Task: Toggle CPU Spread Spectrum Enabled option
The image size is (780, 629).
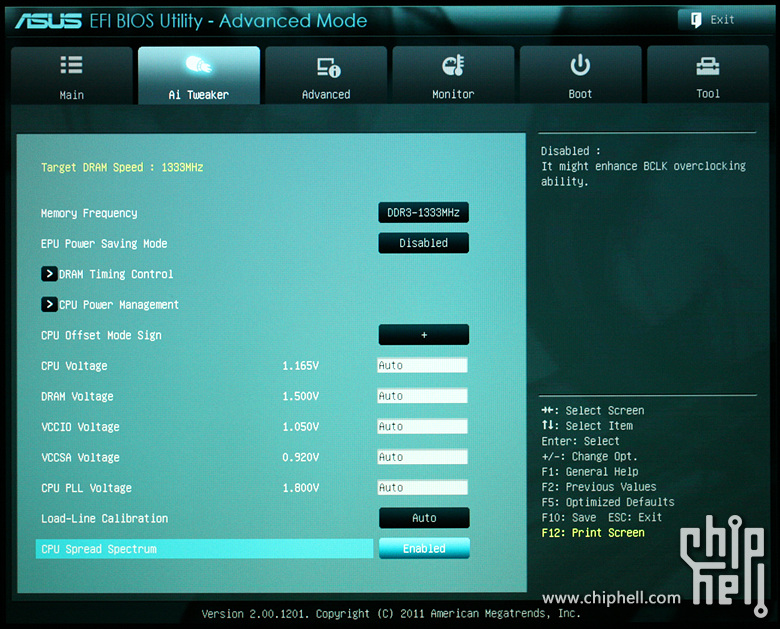Action: point(424,548)
